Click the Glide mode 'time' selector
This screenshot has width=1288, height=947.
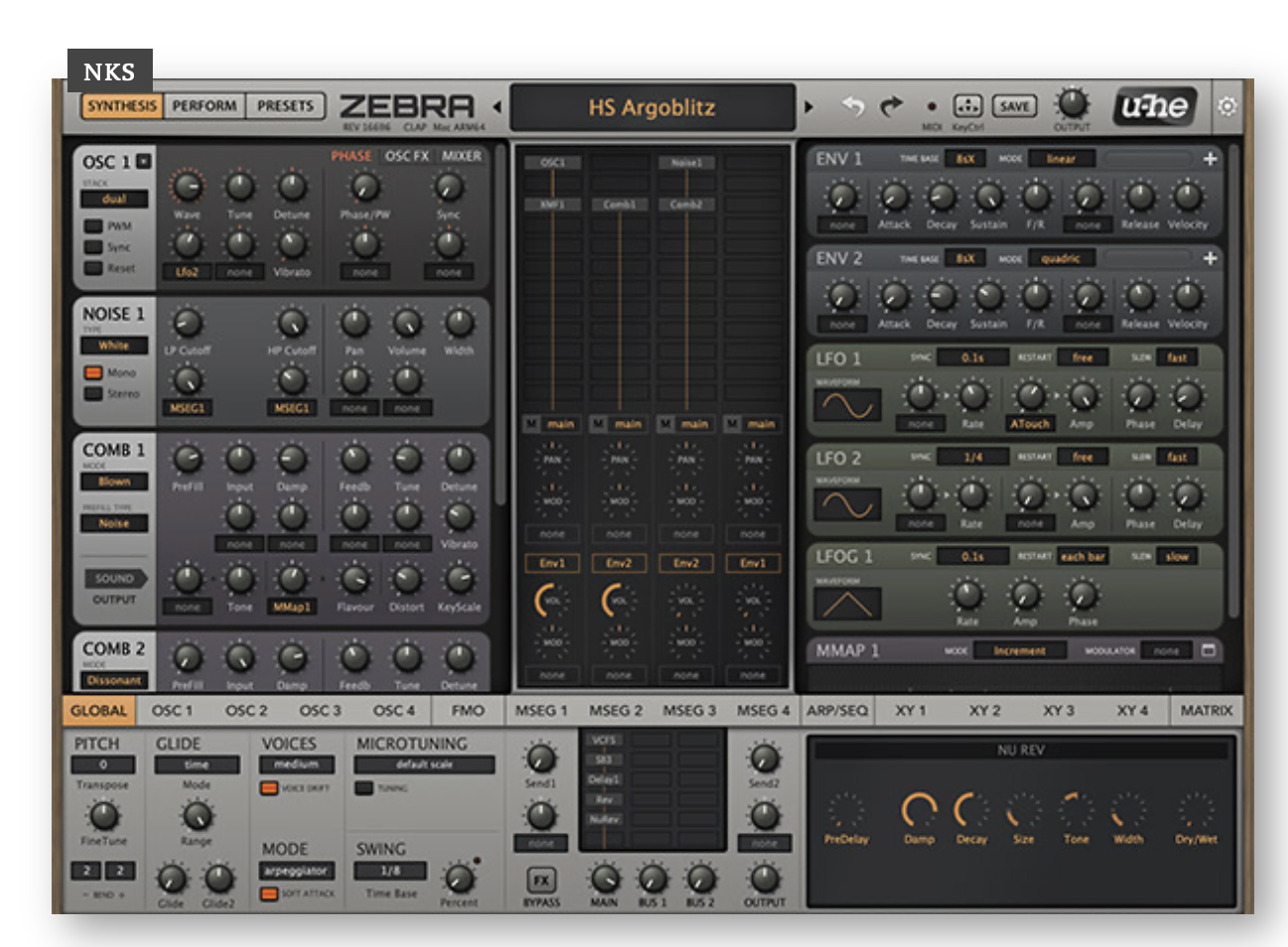(196, 764)
